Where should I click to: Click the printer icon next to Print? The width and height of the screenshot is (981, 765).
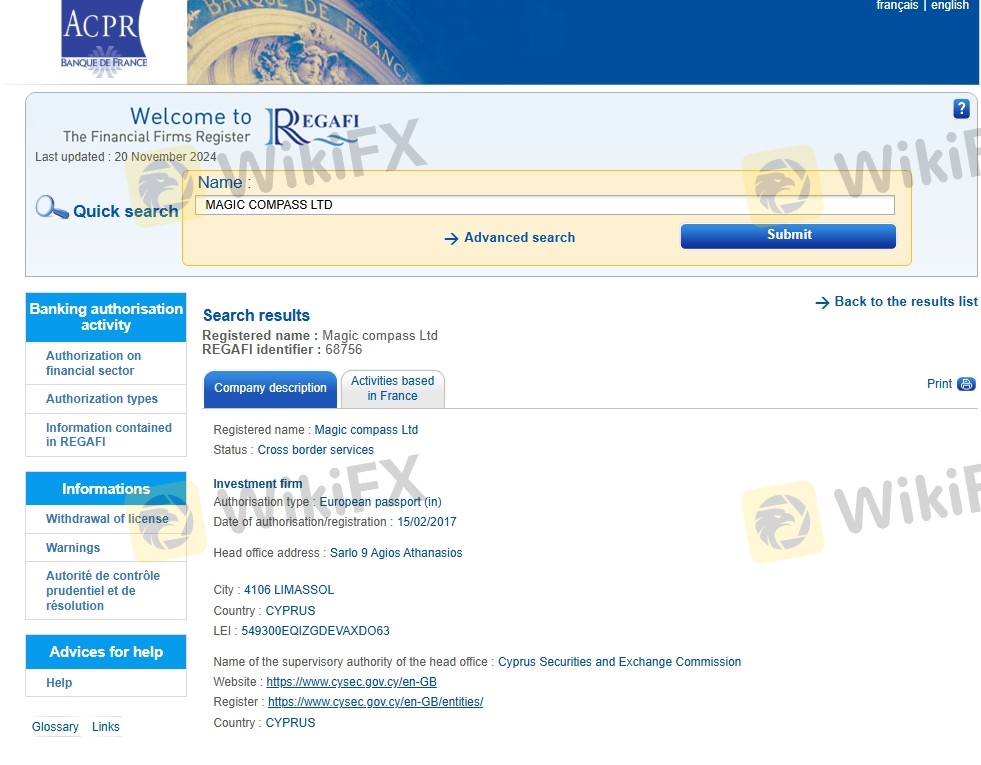coord(966,384)
